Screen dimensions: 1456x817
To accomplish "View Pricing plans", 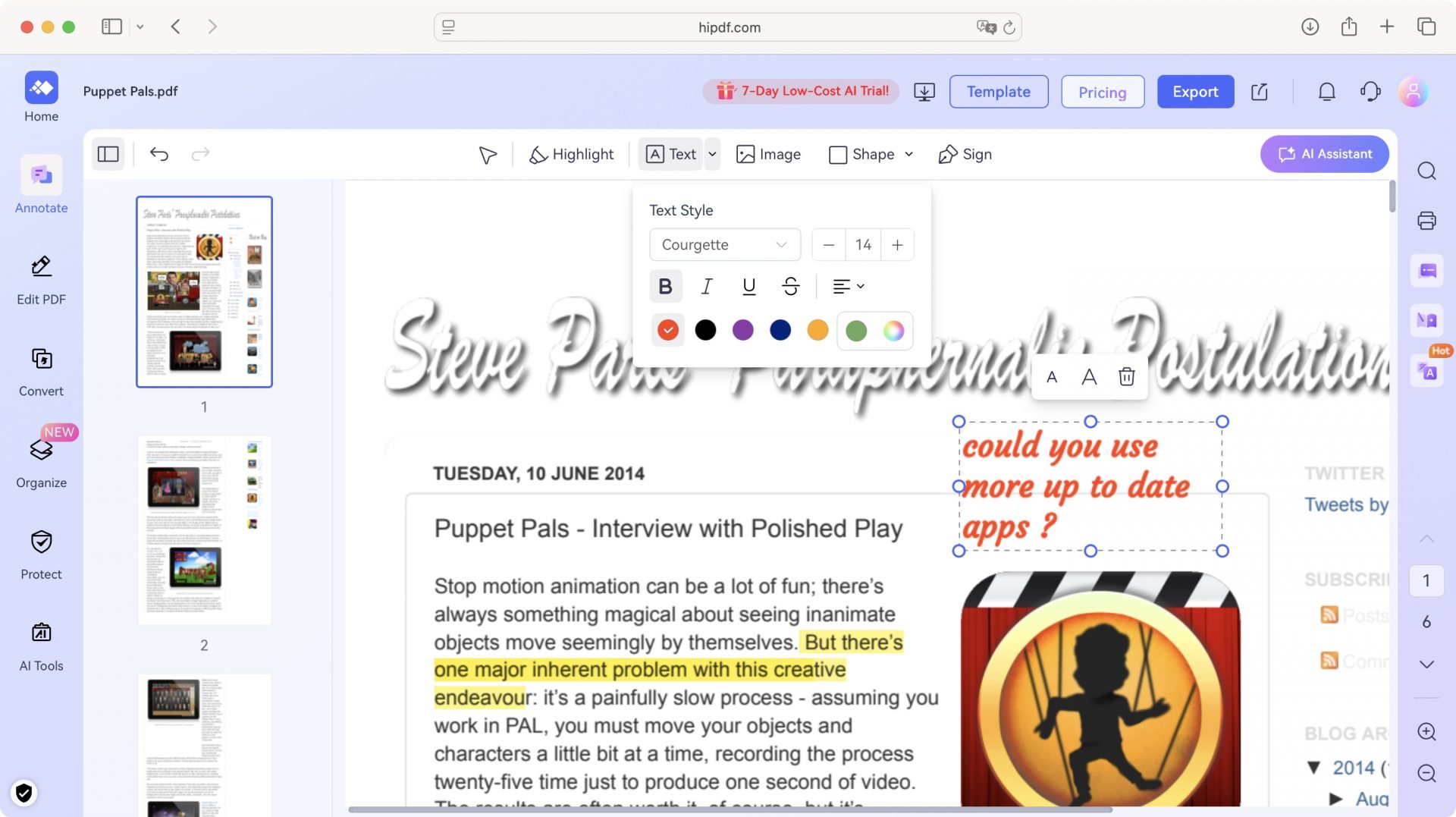I will 1102,91.
